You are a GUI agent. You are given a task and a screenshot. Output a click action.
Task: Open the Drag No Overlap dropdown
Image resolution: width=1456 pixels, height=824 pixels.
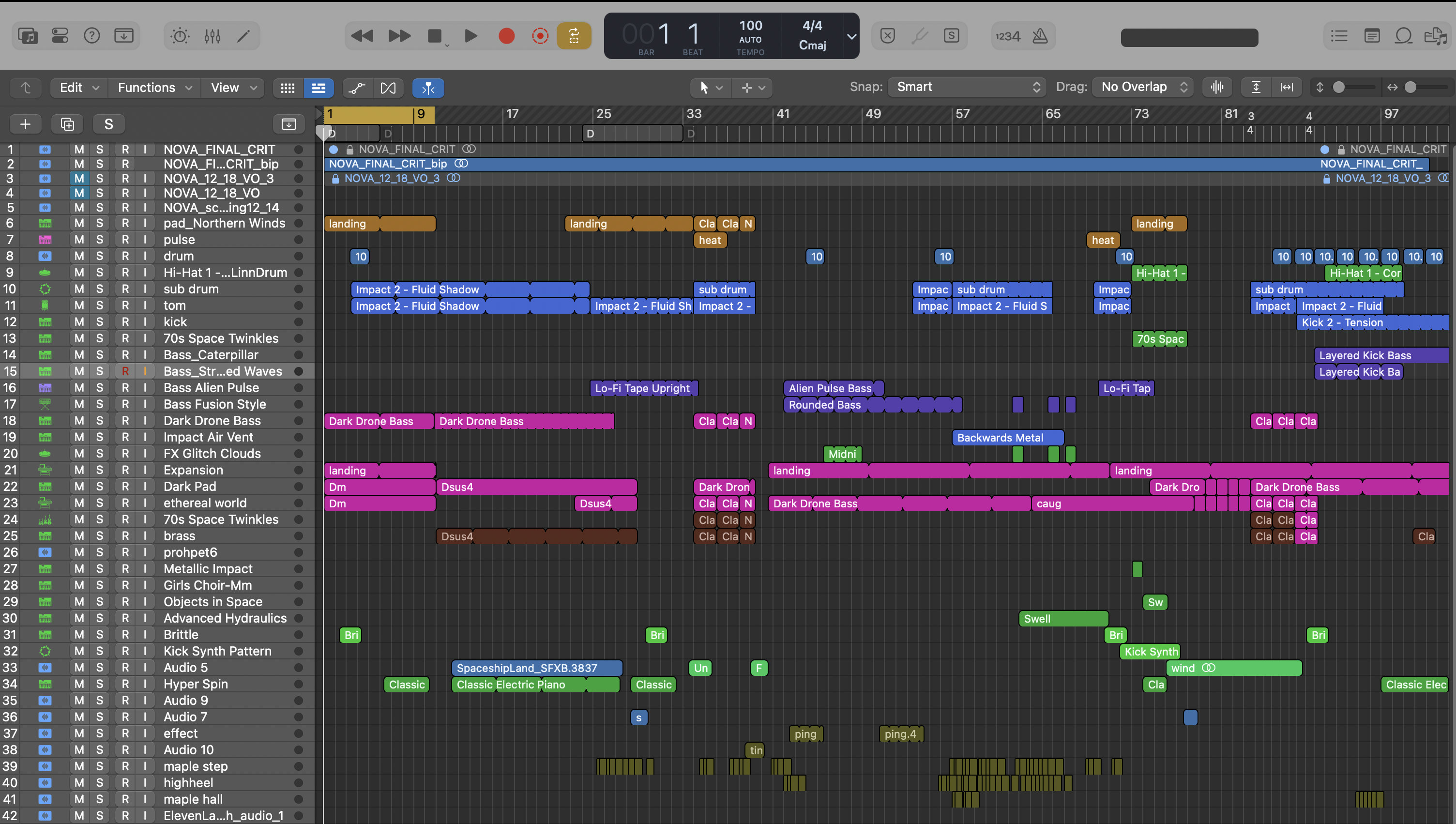tap(1143, 87)
